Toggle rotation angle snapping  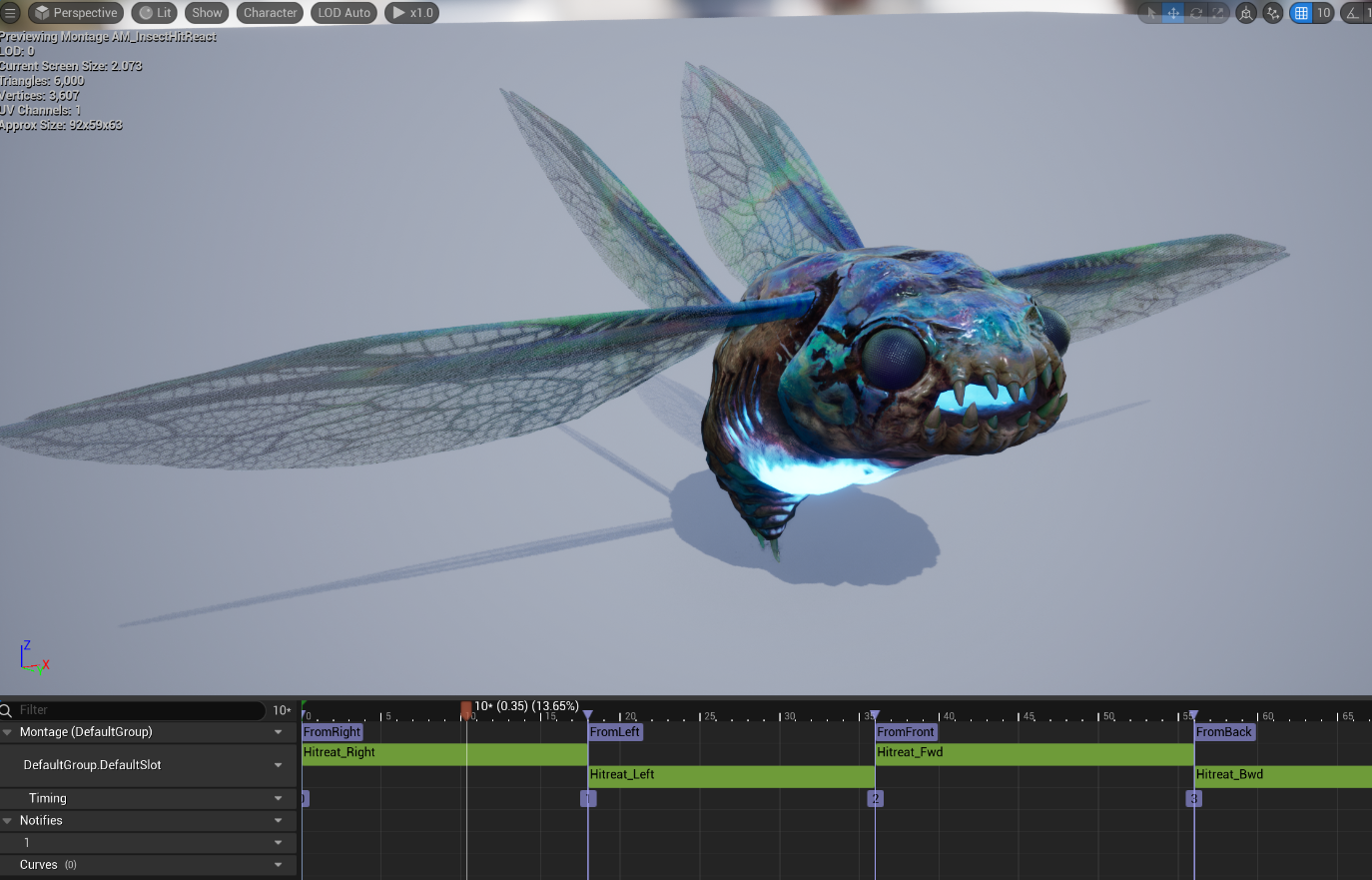1352,13
